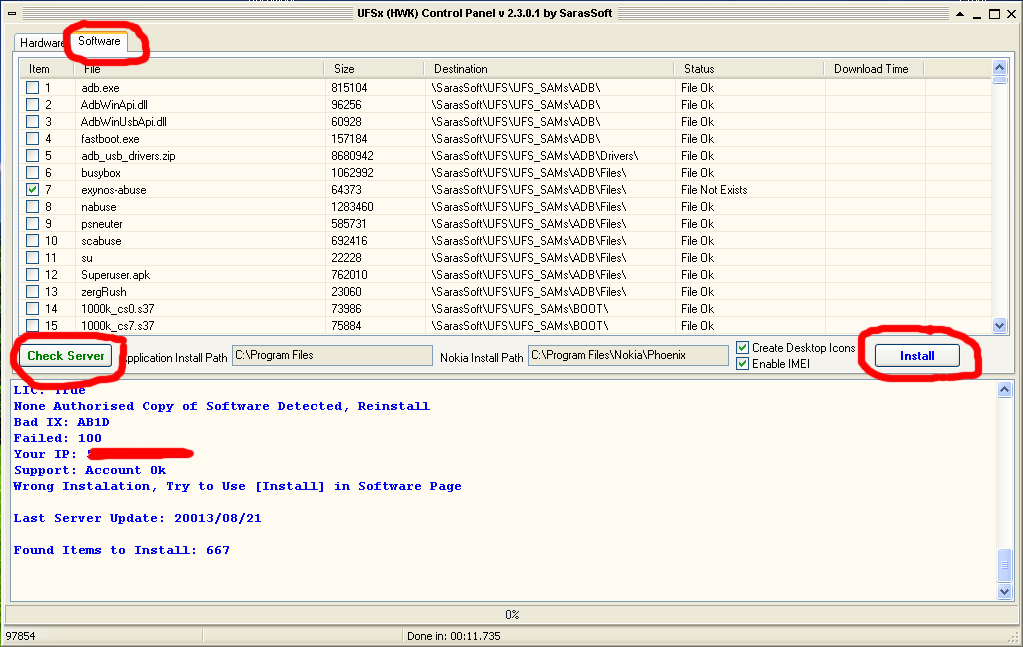Click the log panel scrollbar thumb
Screen dimensions: 1023x647
(x=1004, y=565)
